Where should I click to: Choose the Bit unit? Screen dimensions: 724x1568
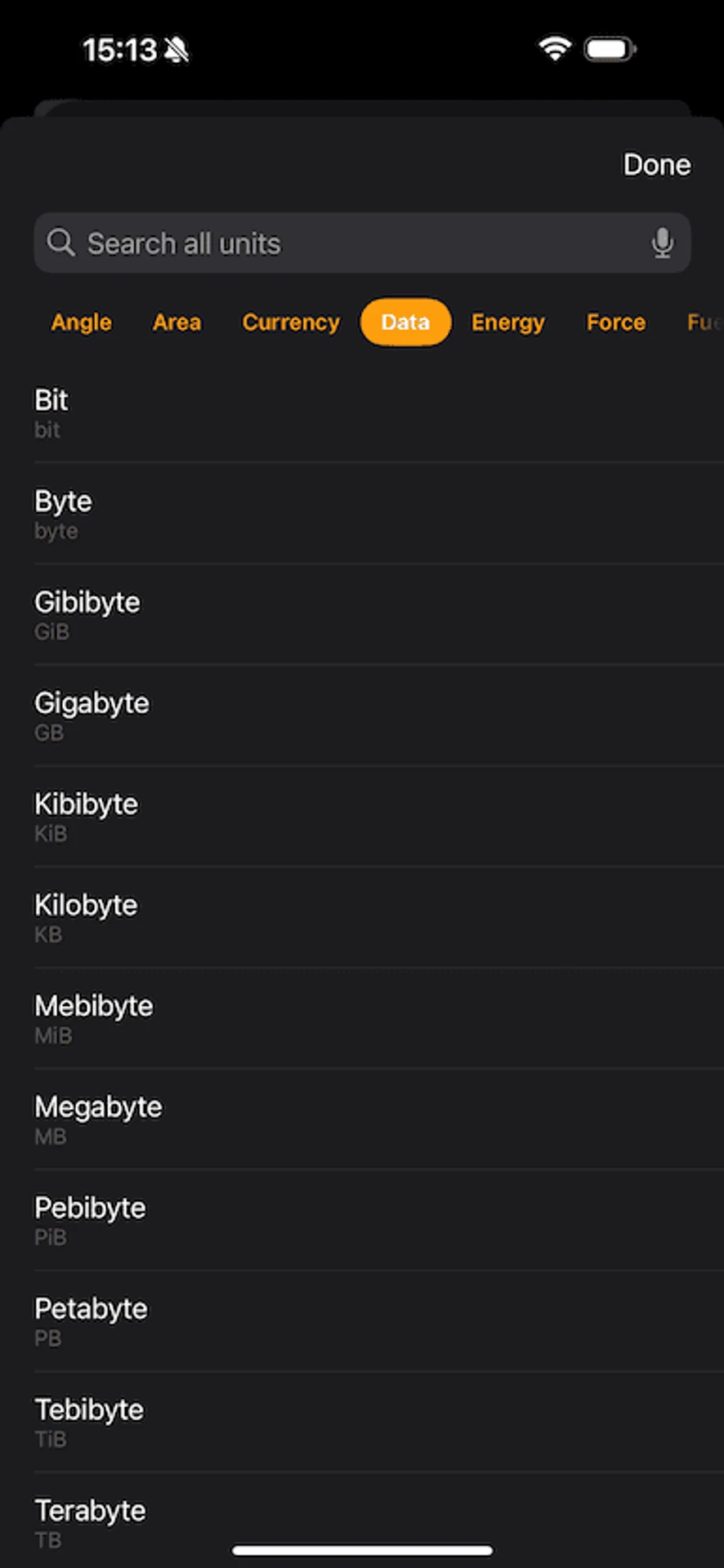(379, 413)
